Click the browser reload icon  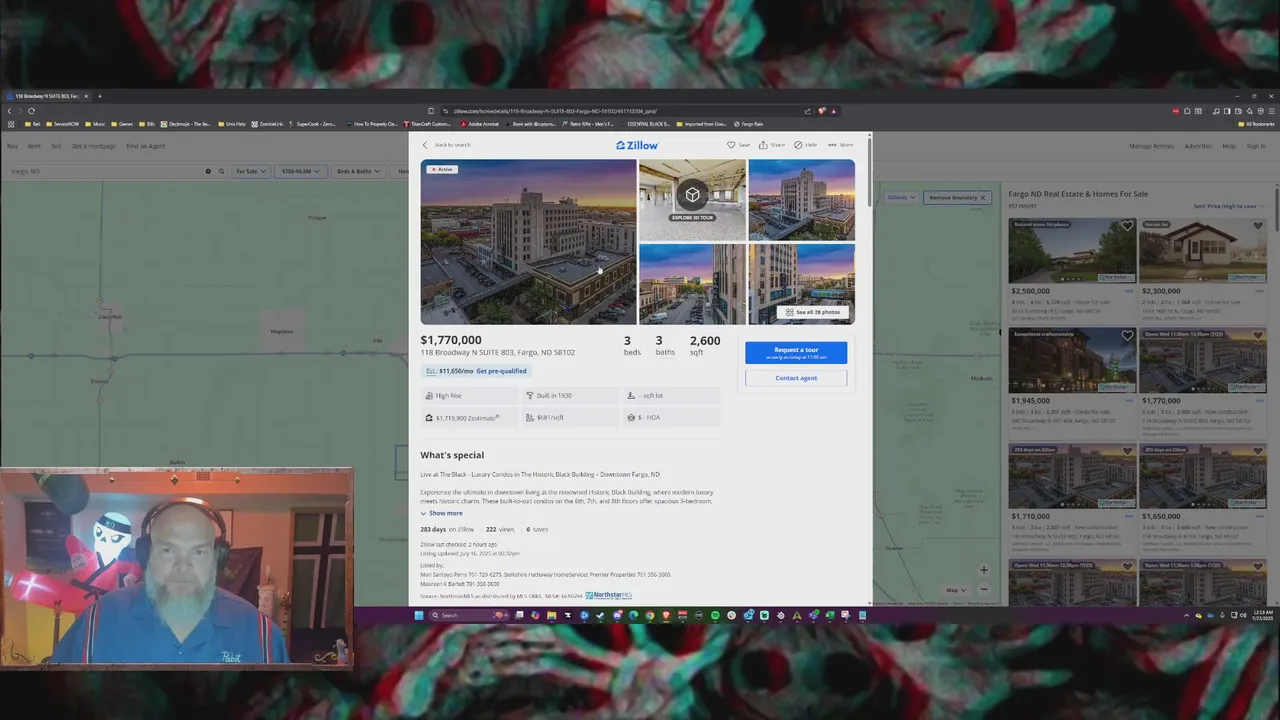tap(31, 111)
